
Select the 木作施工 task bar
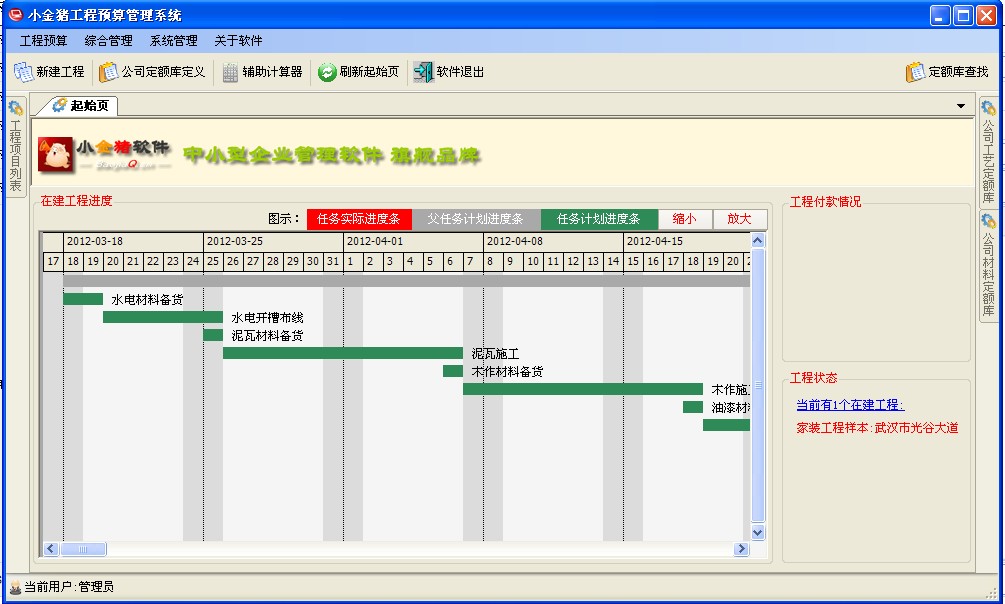coord(583,389)
